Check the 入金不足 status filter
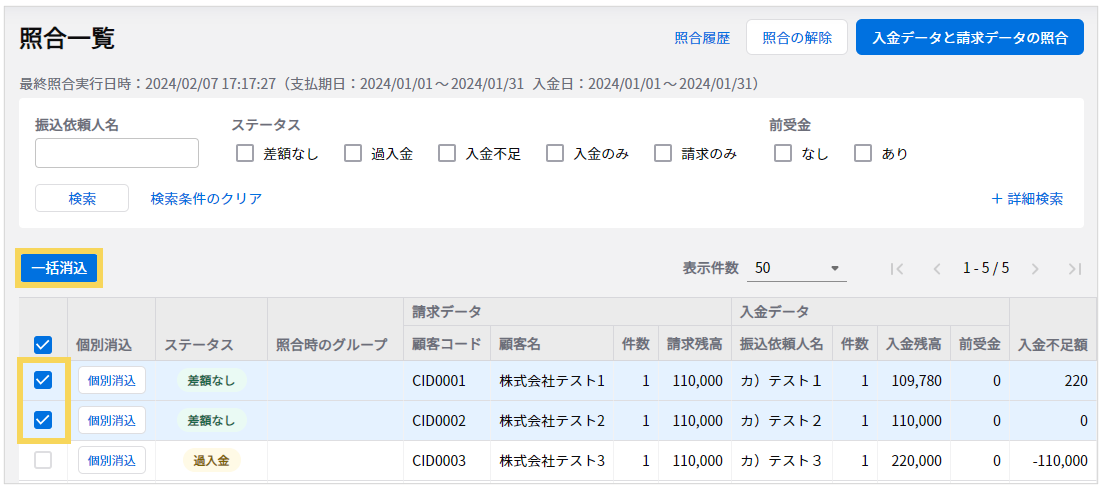 pos(448,154)
